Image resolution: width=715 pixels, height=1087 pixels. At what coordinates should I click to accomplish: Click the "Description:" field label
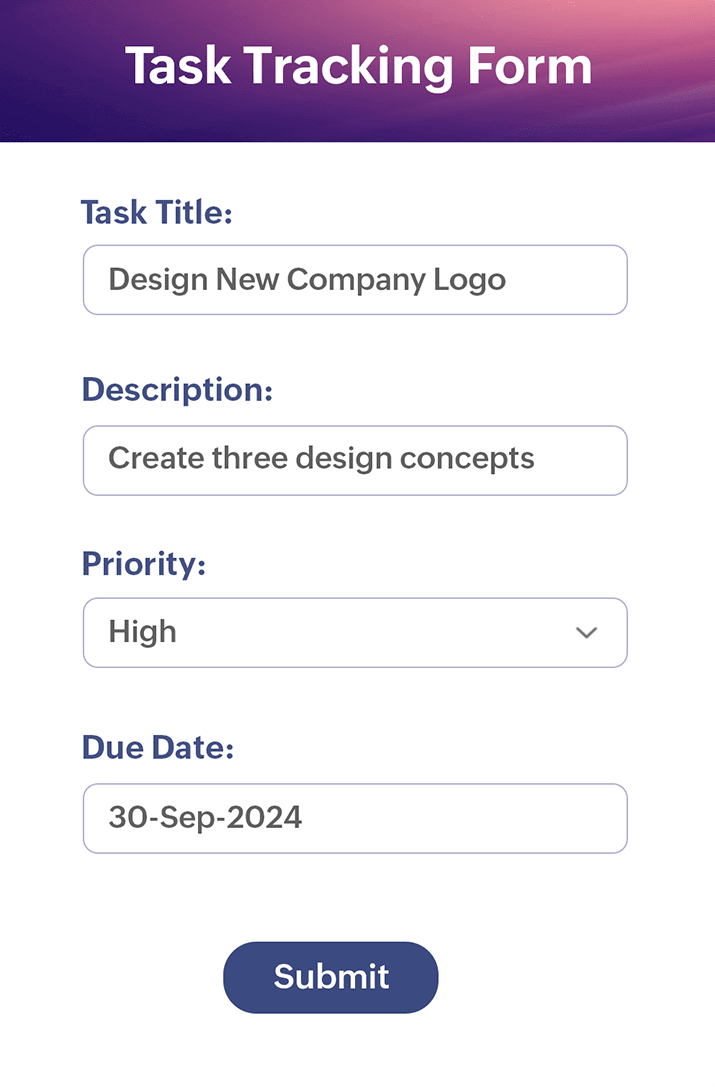tap(177, 390)
